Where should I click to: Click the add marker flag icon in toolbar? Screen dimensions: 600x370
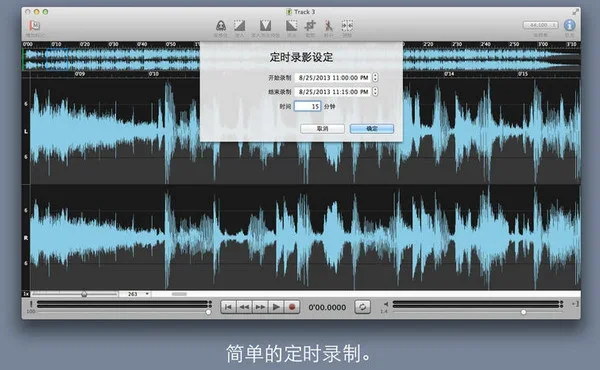(x=34, y=26)
